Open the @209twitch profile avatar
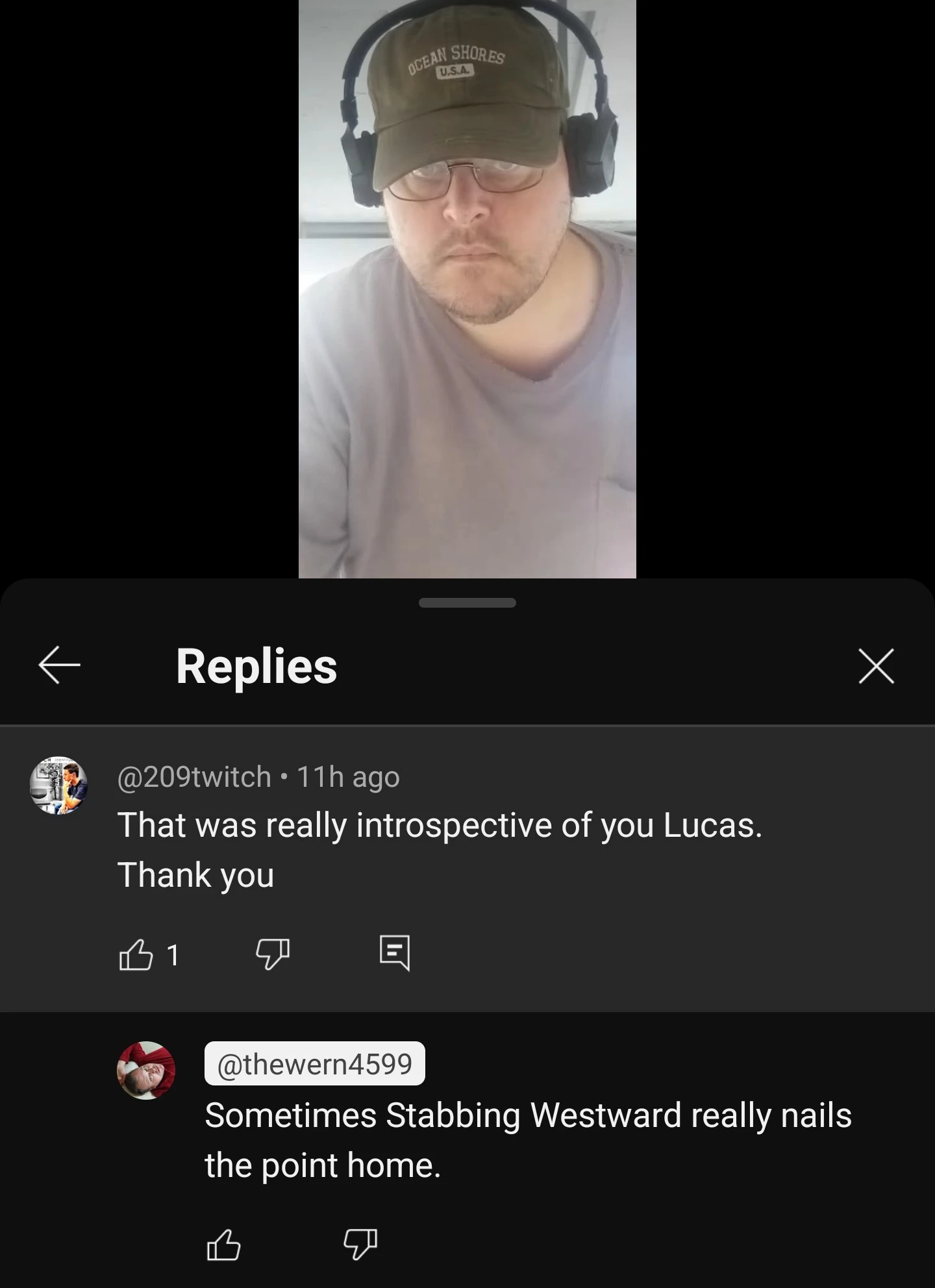 [x=58, y=786]
